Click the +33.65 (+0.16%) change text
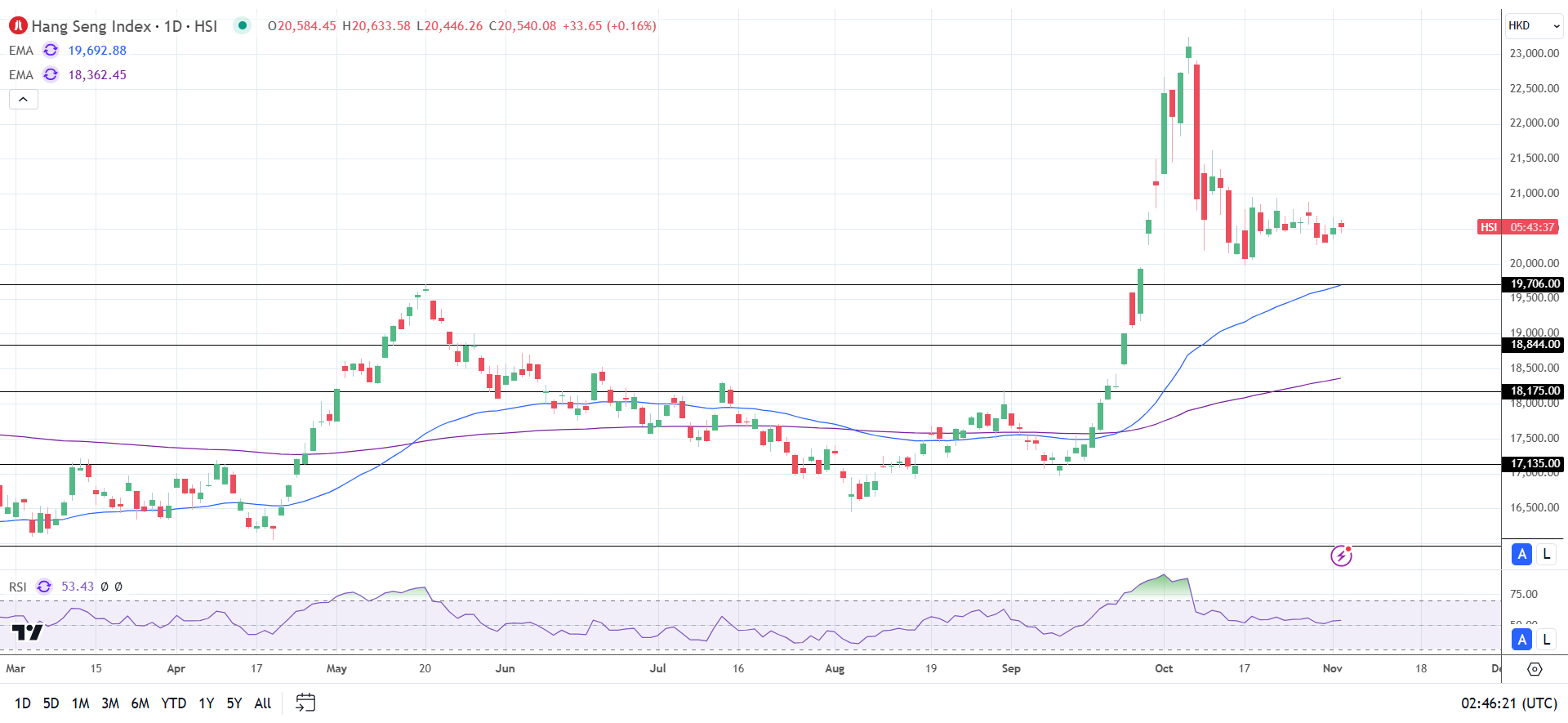Image resolution: width=1568 pixels, height=723 pixels. coord(609,26)
